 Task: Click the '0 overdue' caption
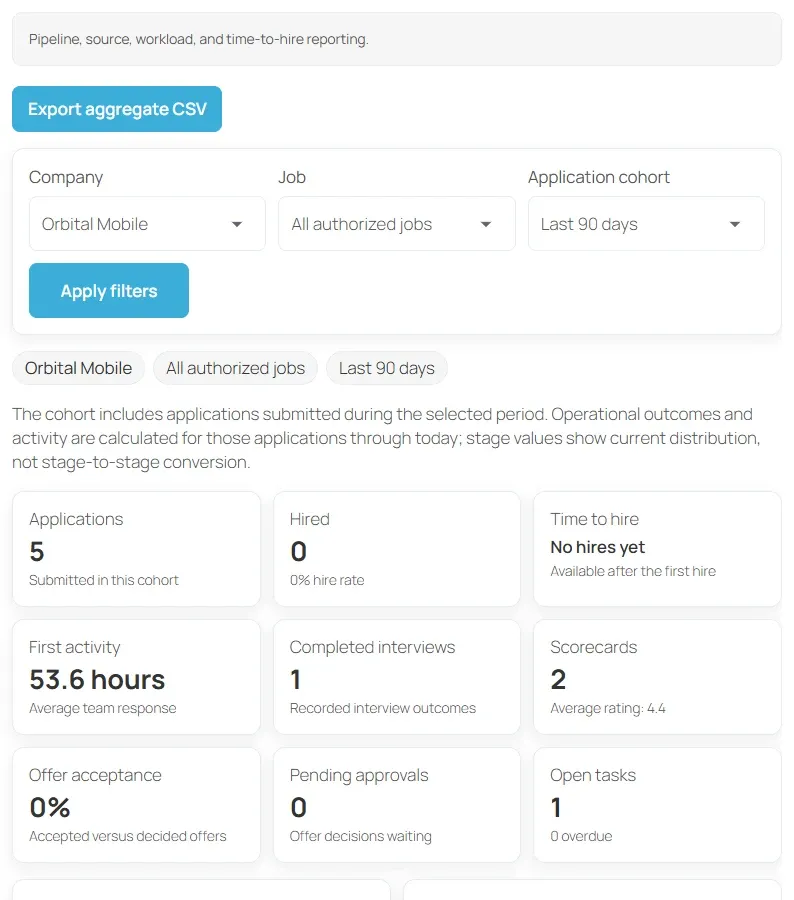(582, 836)
